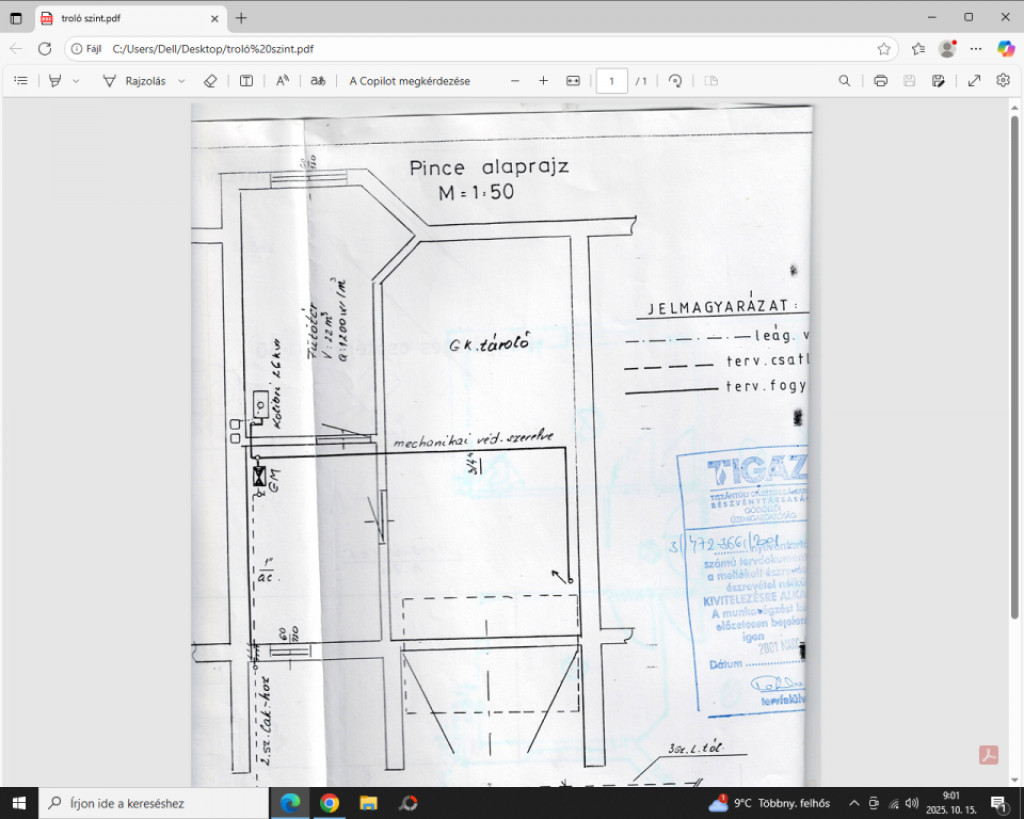Open search in the PDF toolbar

tap(845, 81)
